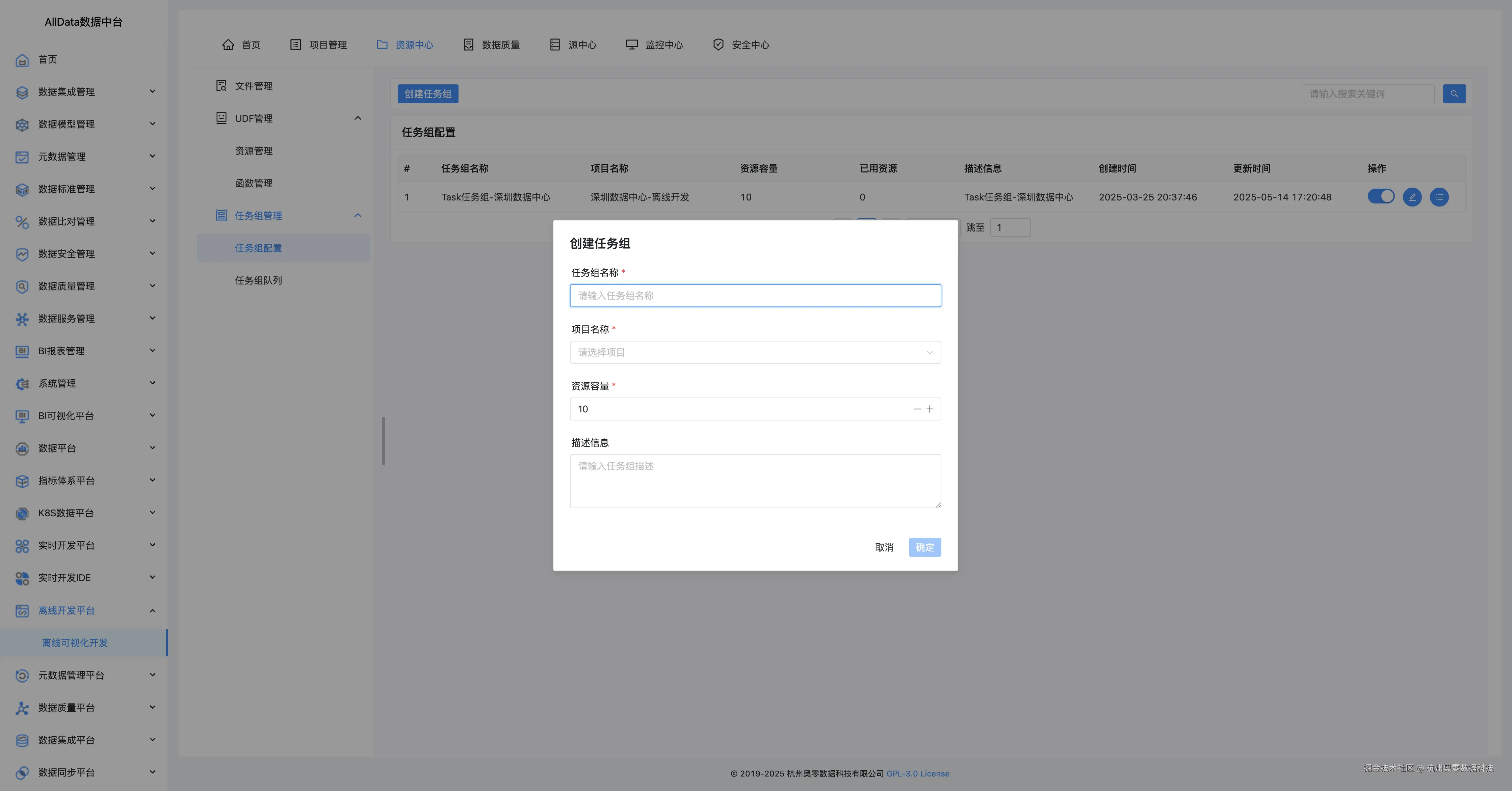Select 任务组队列 in the side menu
This screenshot has width=1512, height=791.
[x=258, y=280]
